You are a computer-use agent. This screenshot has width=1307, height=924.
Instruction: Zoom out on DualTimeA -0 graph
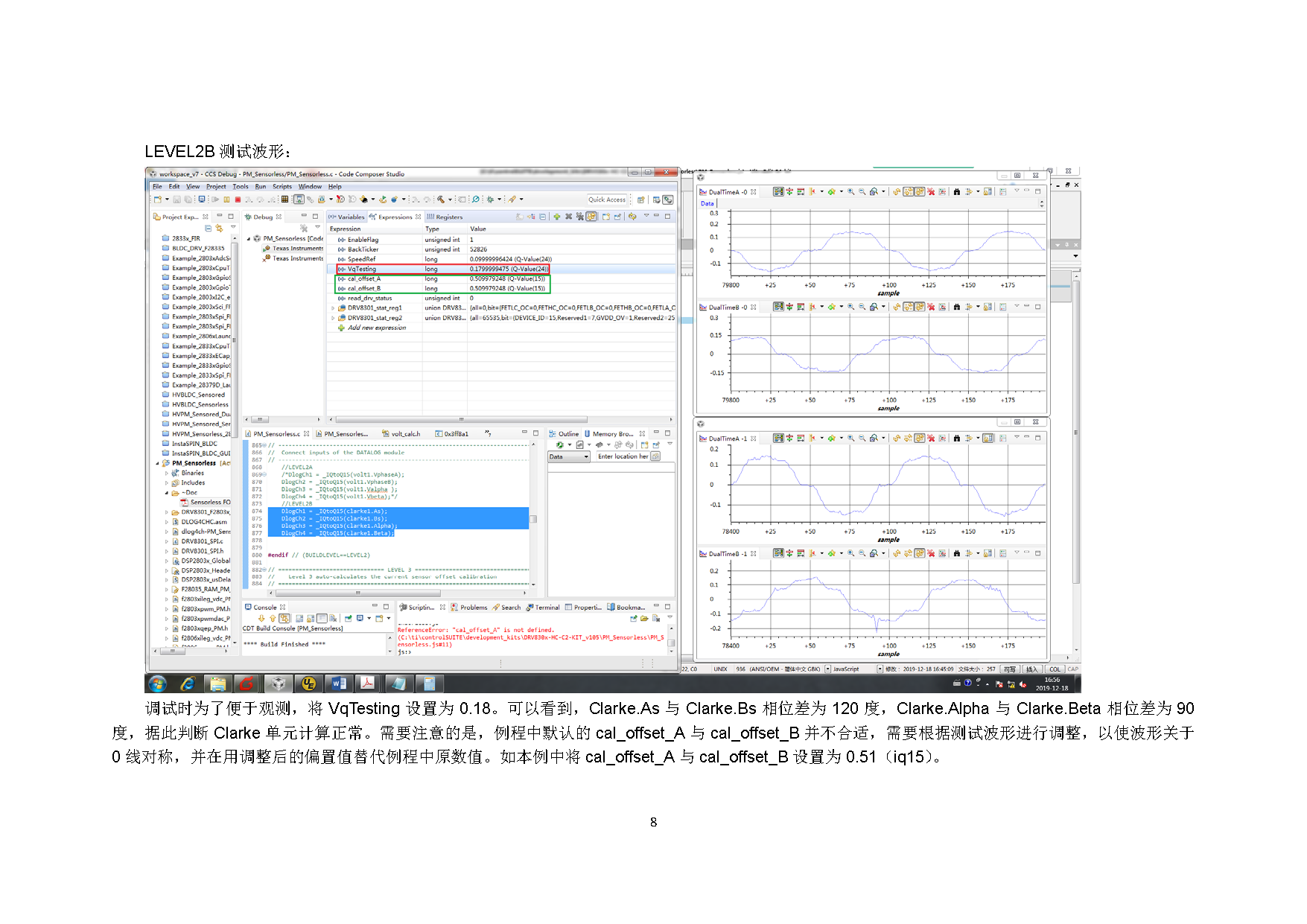(862, 192)
